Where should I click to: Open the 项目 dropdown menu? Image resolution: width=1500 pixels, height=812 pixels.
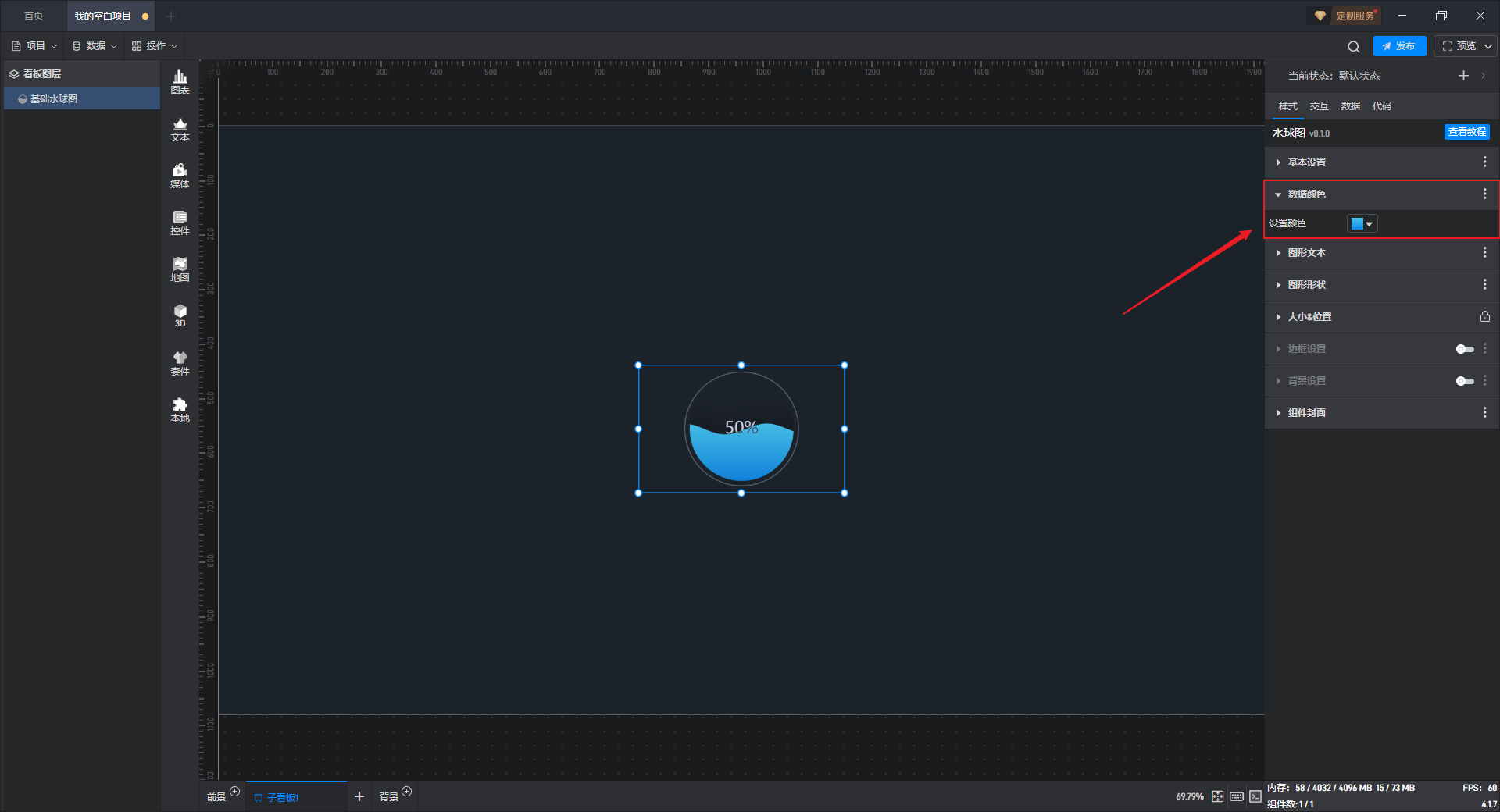(35, 46)
